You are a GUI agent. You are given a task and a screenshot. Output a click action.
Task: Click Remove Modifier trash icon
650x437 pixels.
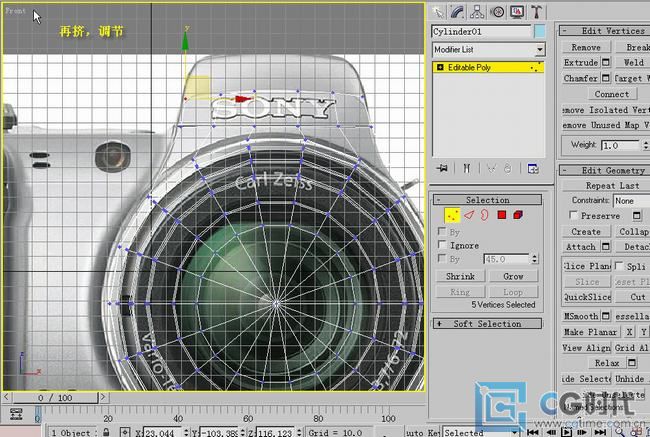tap(507, 168)
